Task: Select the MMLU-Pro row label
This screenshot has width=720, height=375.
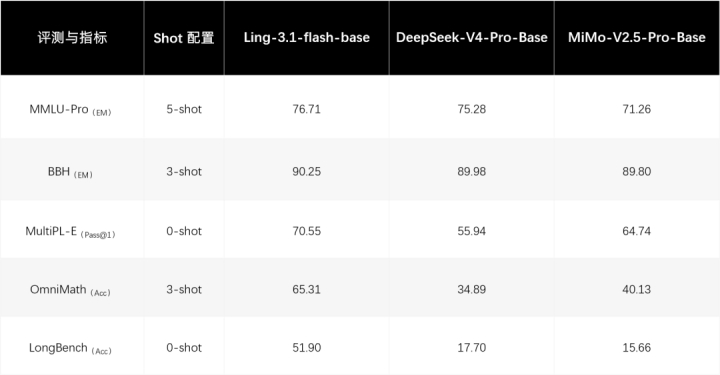Action: click(x=70, y=110)
